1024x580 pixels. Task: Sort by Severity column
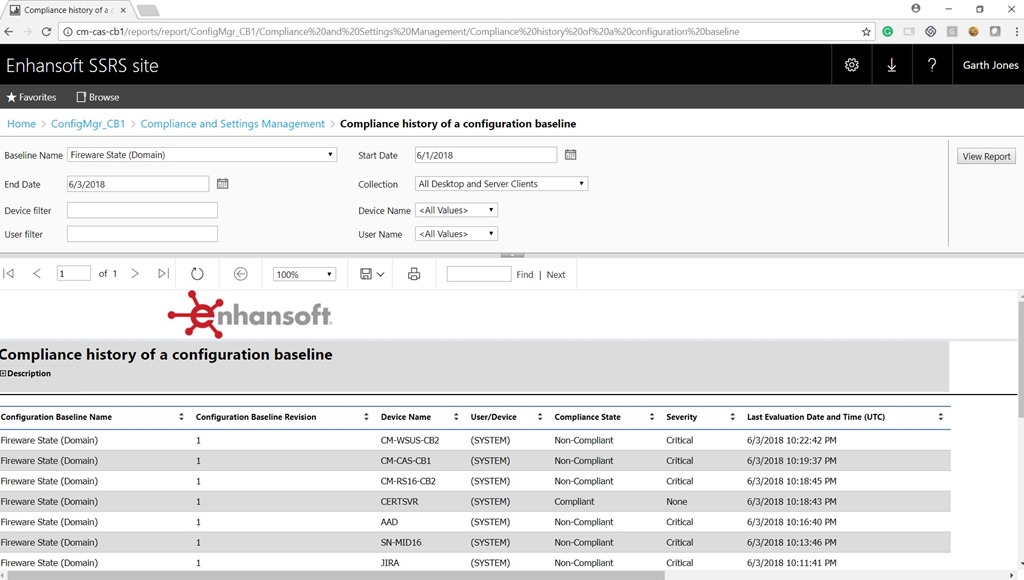pos(733,417)
